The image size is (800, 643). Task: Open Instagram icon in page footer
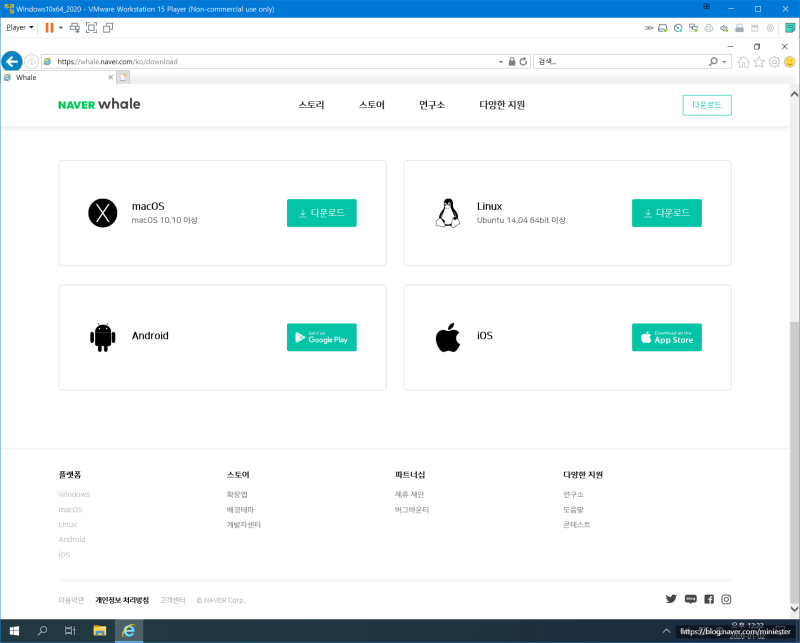tap(726, 599)
